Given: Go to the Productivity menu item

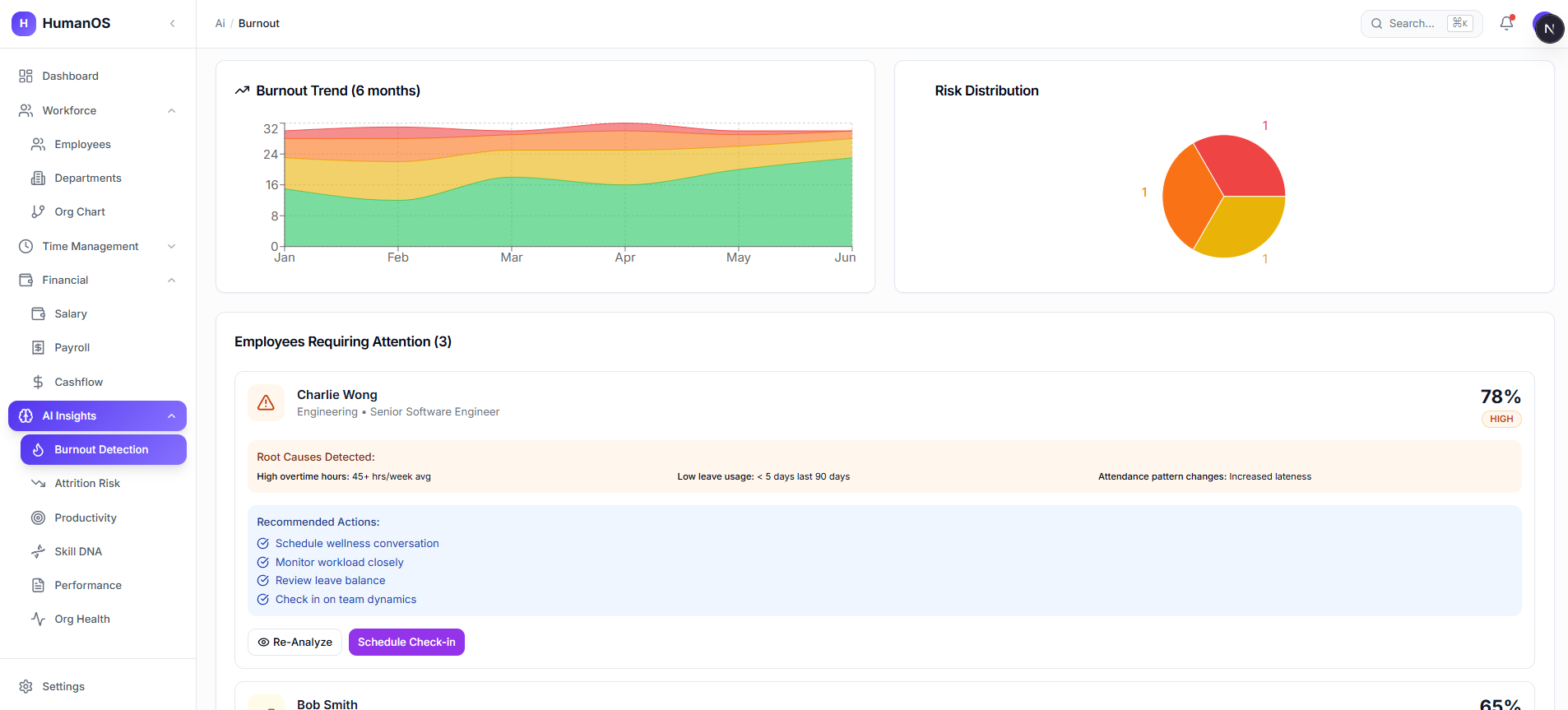Looking at the screenshot, I should pos(86,517).
